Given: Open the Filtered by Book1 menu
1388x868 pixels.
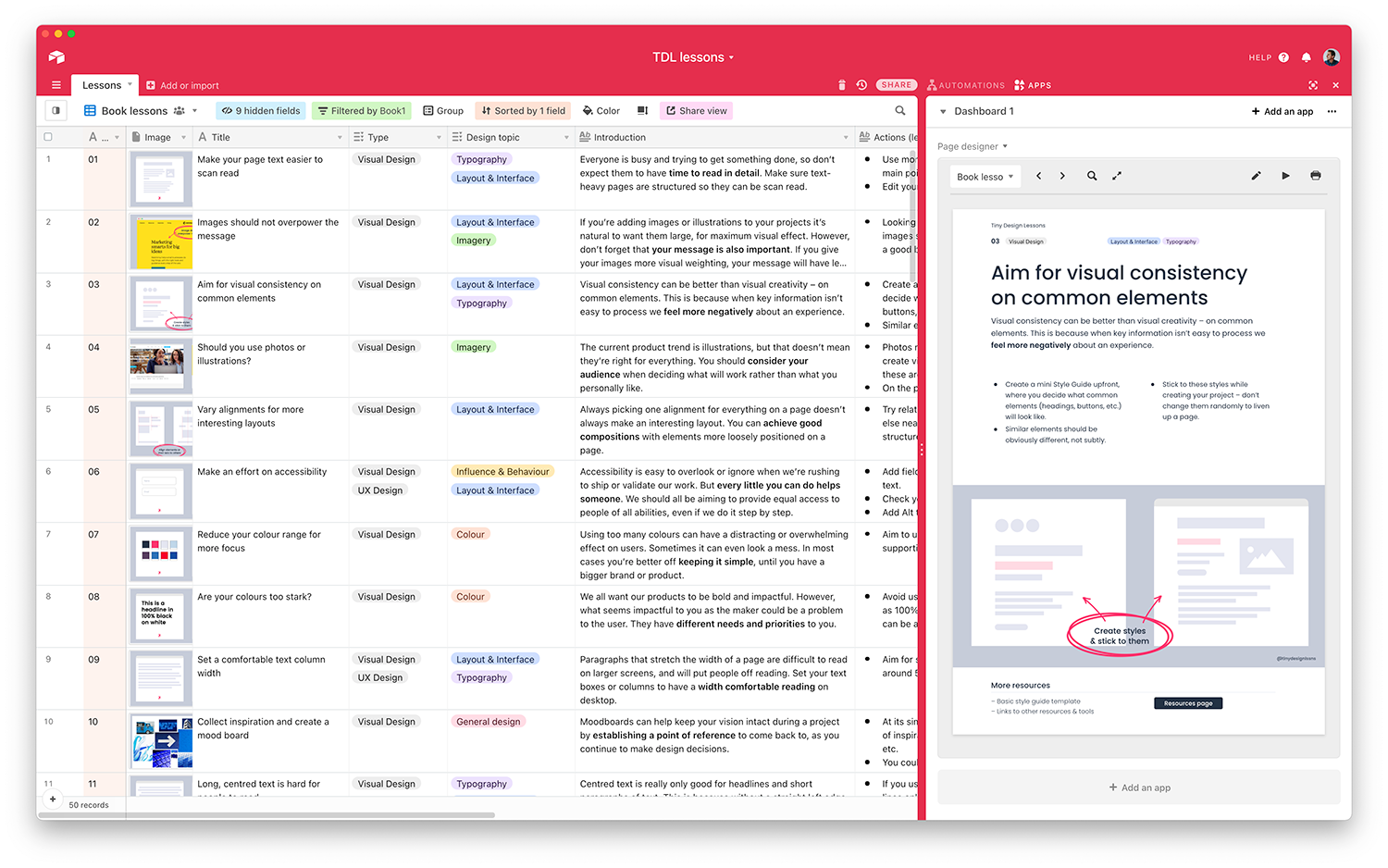Looking at the screenshot, I should pyautogui.click(x=362, y=111).
